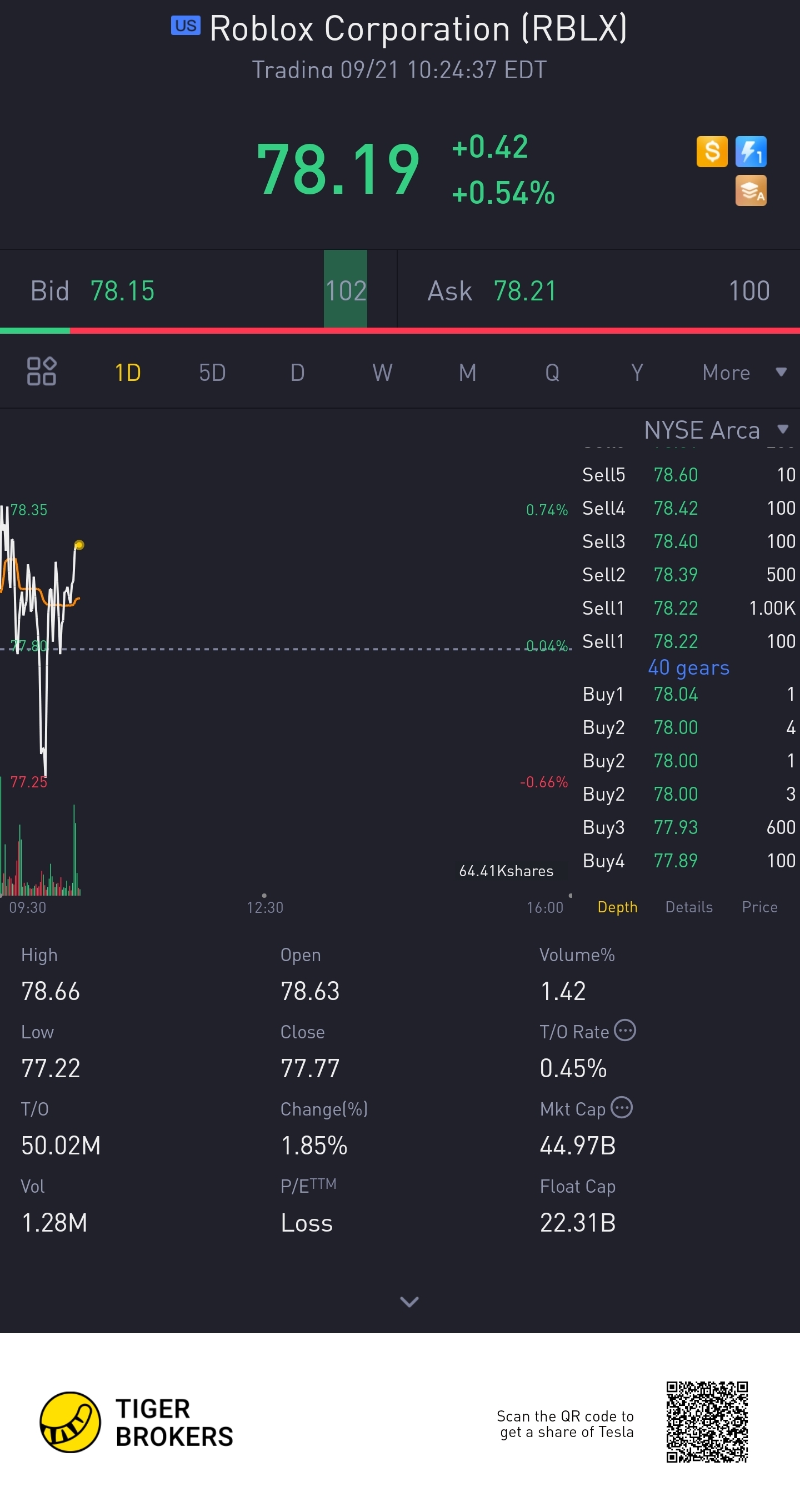Tap the Open value 78.63

coord(310,991)
